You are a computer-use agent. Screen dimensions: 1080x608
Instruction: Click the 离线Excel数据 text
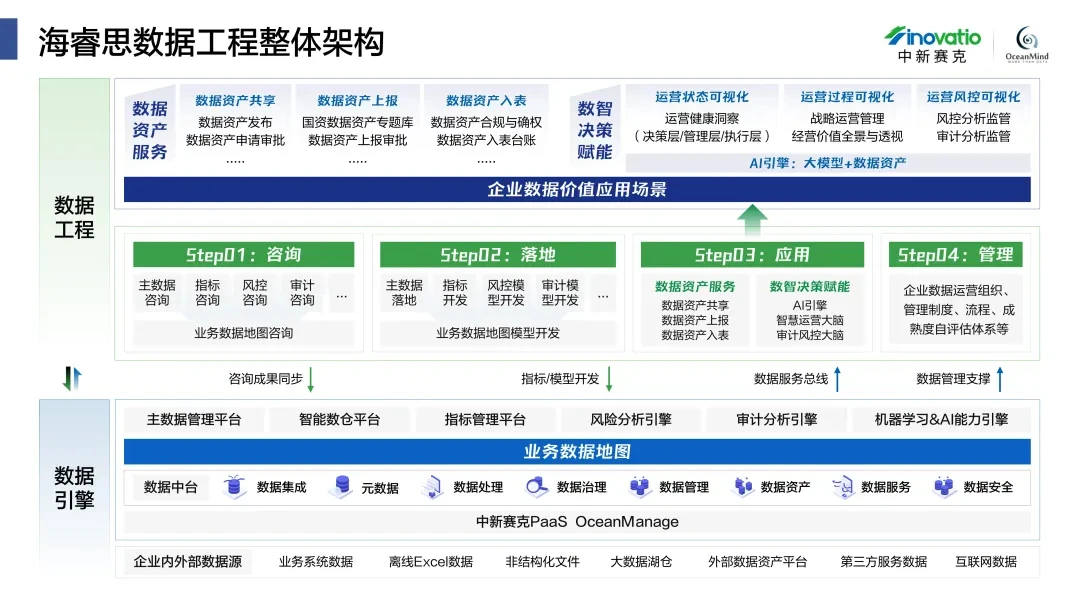(431, 562)
